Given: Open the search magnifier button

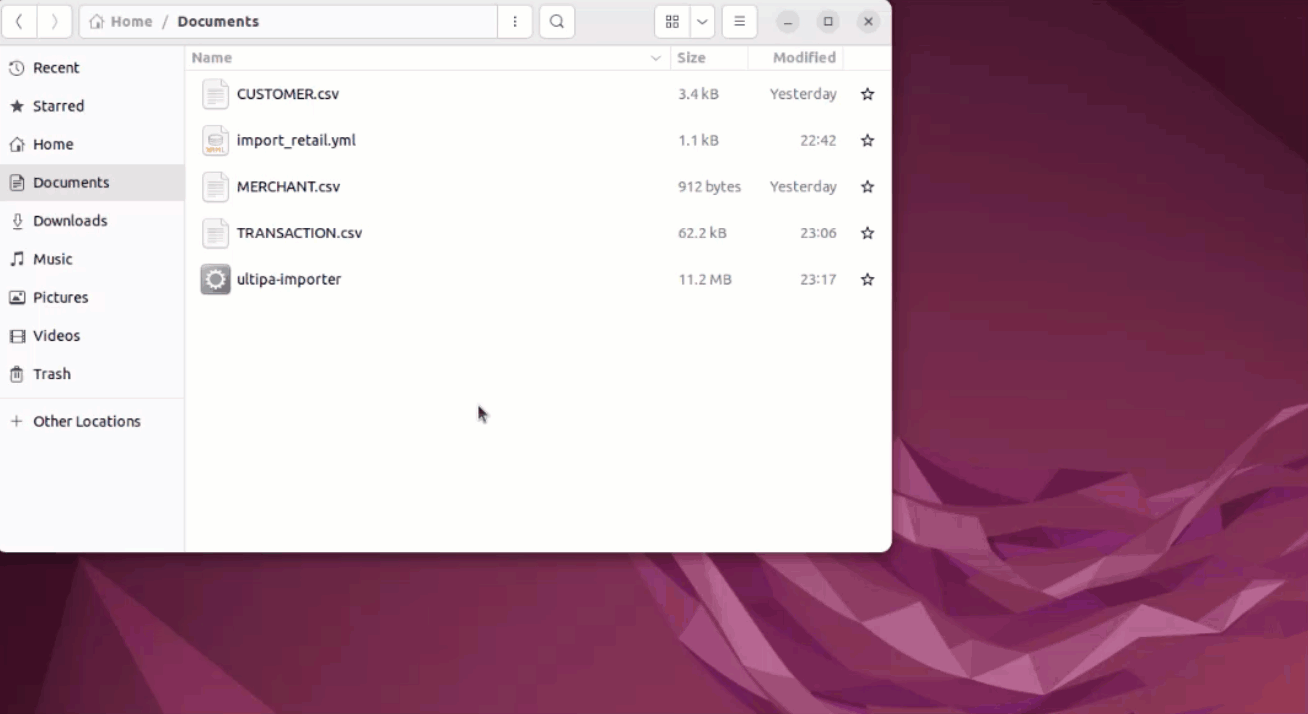Looking at the screenshot, I should [557, 22].
